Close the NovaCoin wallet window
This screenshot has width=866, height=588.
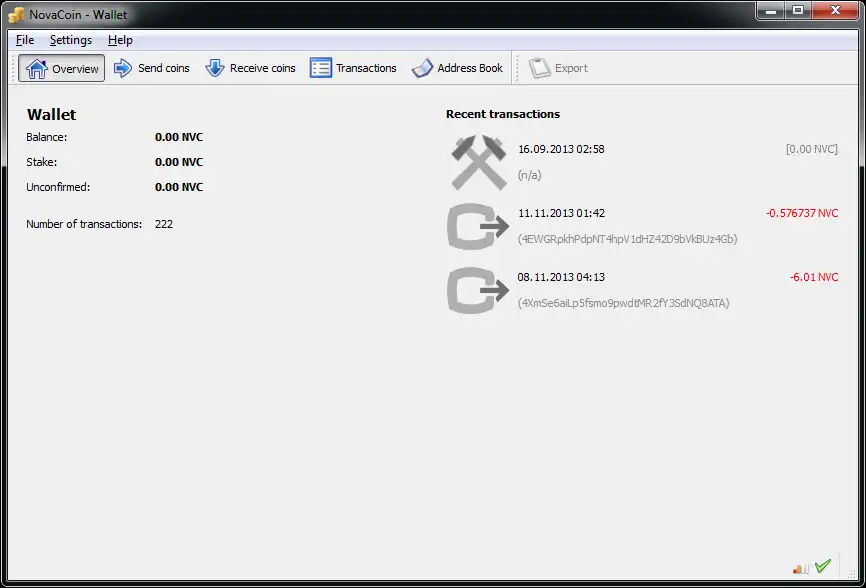coord(836,10)
